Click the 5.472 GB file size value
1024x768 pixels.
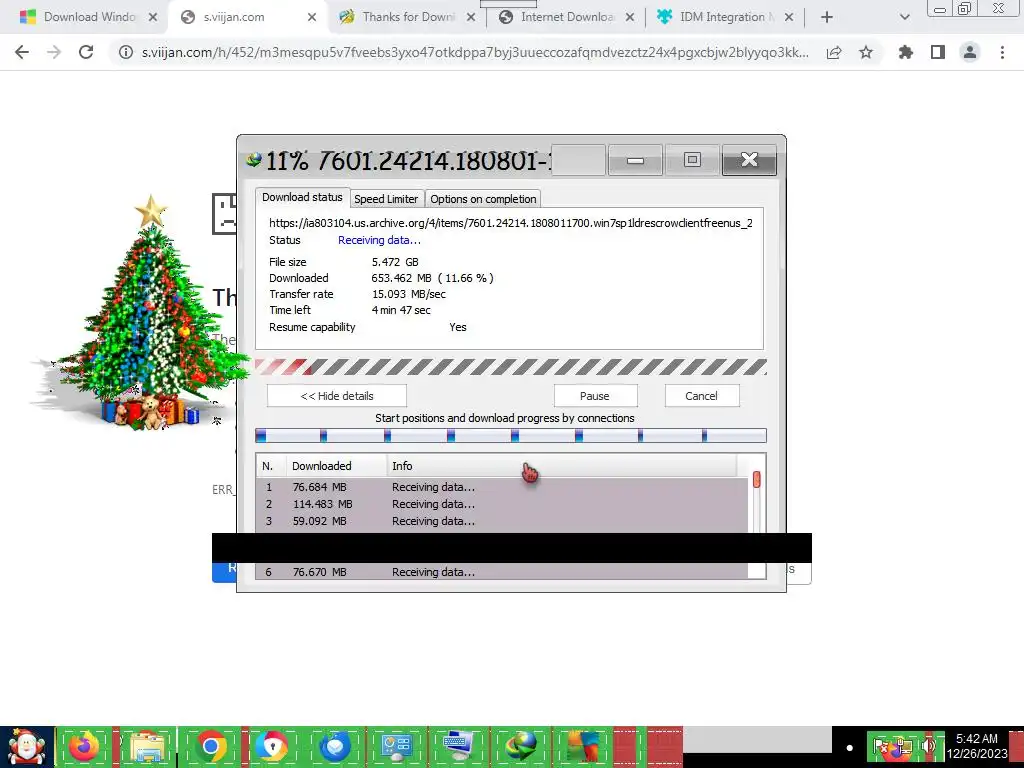point(395,262)
